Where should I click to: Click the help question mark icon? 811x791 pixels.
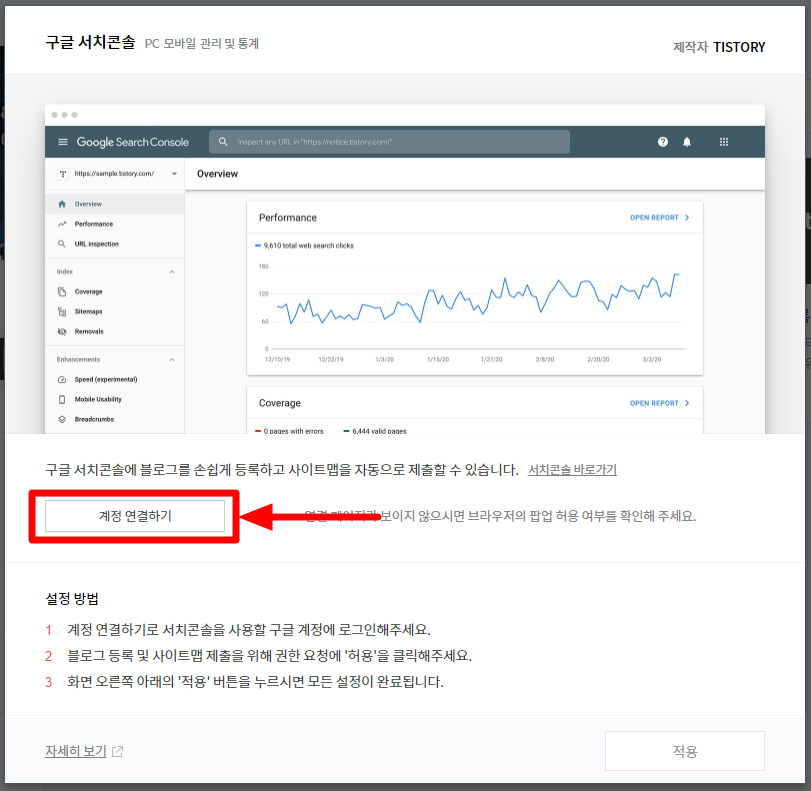click(663, 142)
